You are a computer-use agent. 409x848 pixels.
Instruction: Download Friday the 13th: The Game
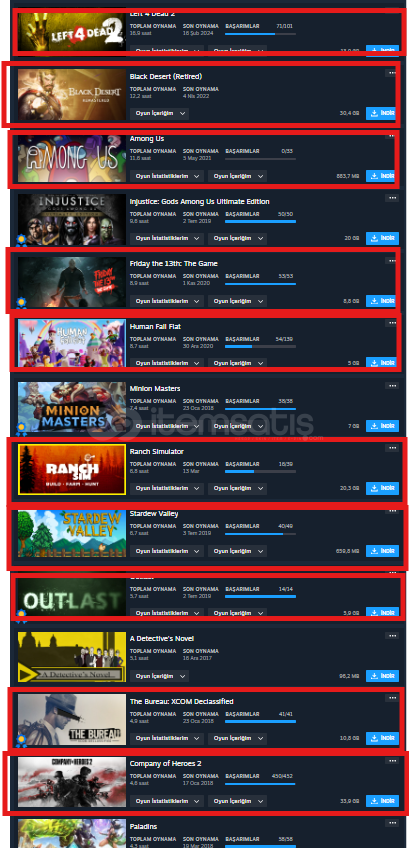[x=382, y=301]
